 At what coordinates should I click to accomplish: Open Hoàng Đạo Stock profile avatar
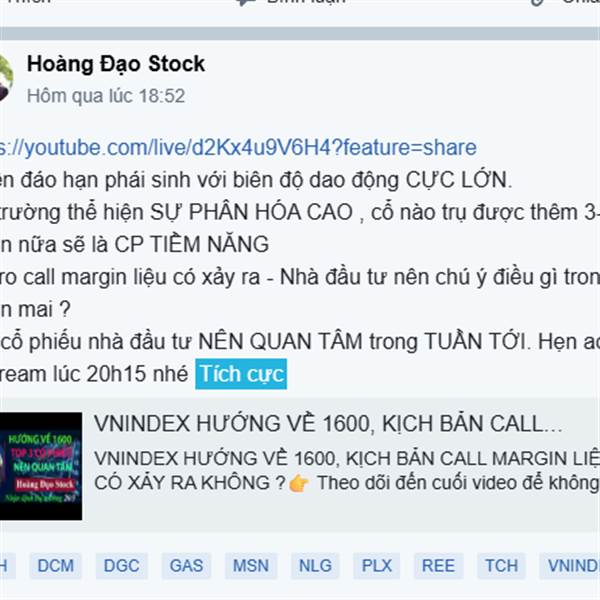(x=5, y=78)
